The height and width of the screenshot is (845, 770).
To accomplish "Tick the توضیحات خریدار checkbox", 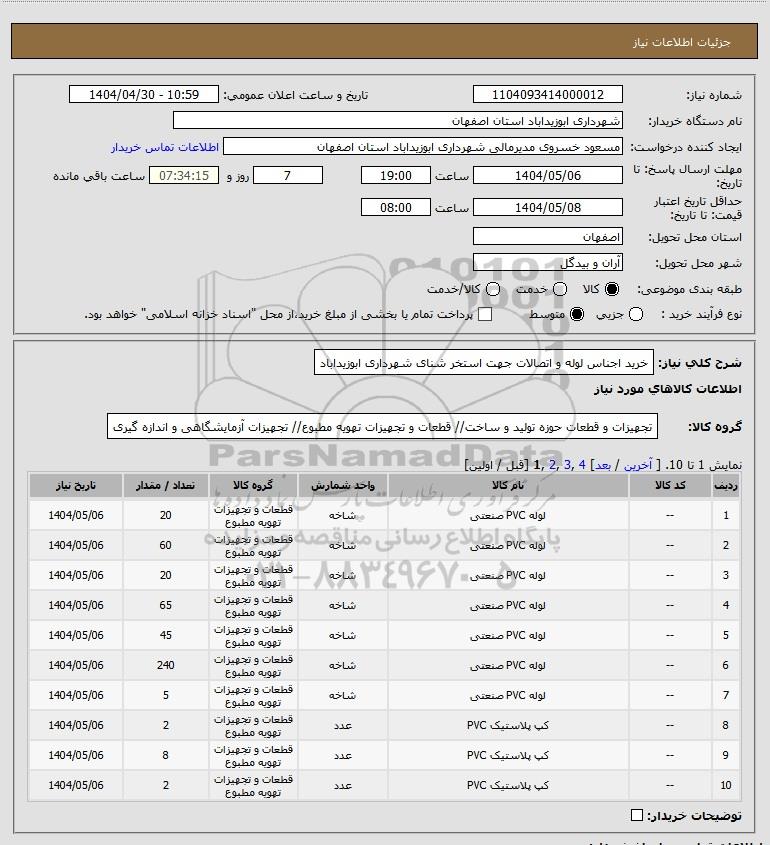I will (636, 815).
